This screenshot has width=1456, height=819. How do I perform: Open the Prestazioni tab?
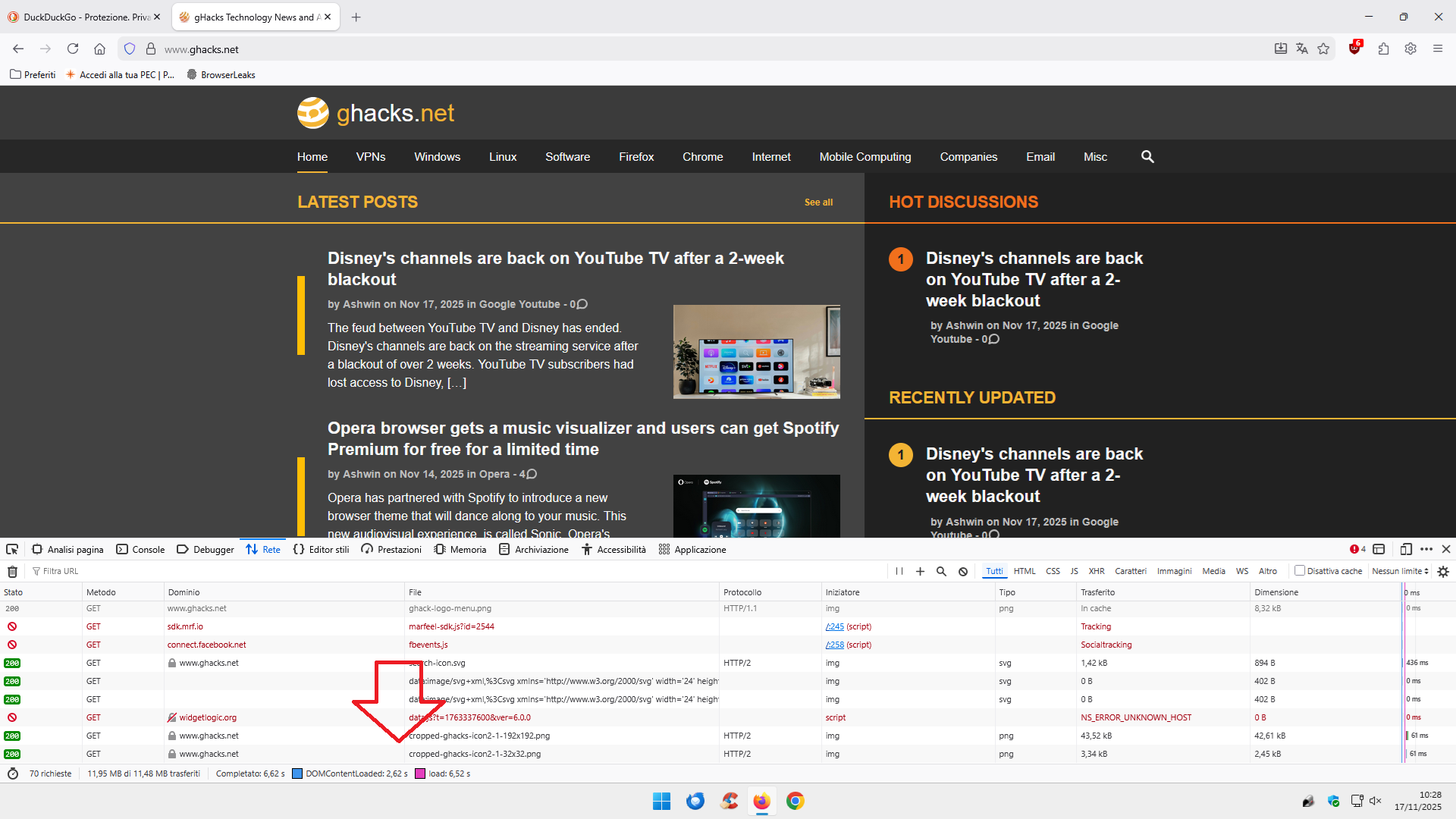coord(391,549)
